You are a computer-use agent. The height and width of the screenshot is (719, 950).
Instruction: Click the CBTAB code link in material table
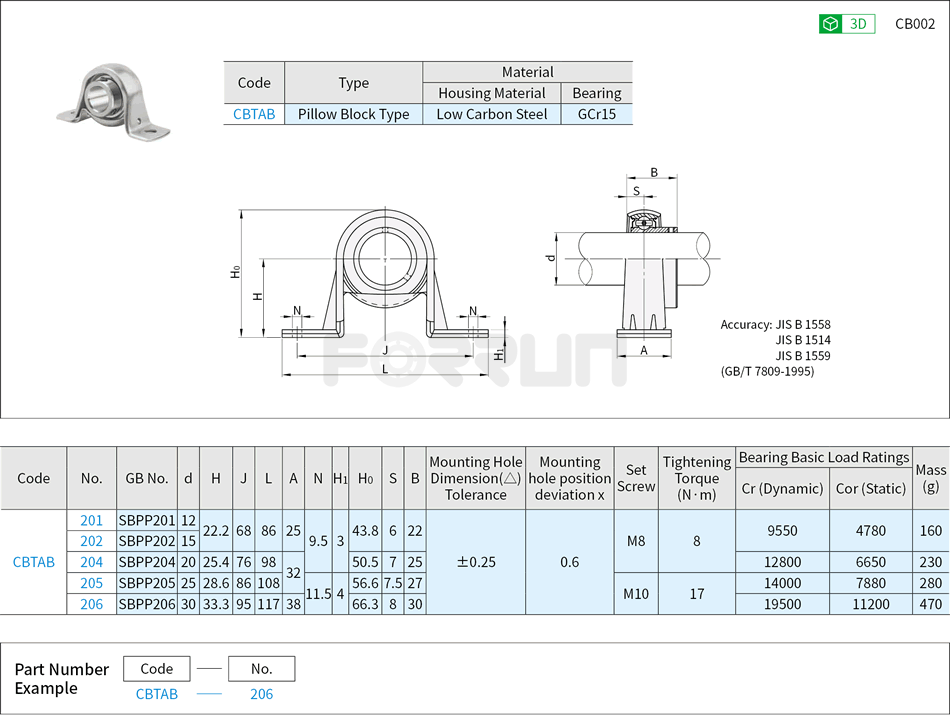tap(254, 114)
